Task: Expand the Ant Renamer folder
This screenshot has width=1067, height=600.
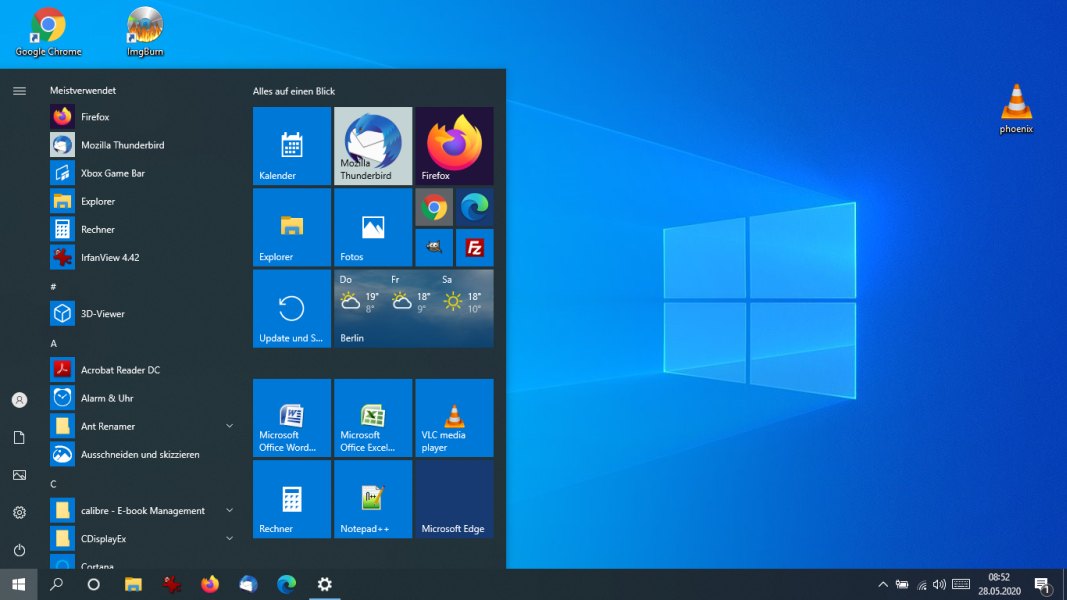Action: click(x=229, y=427)
